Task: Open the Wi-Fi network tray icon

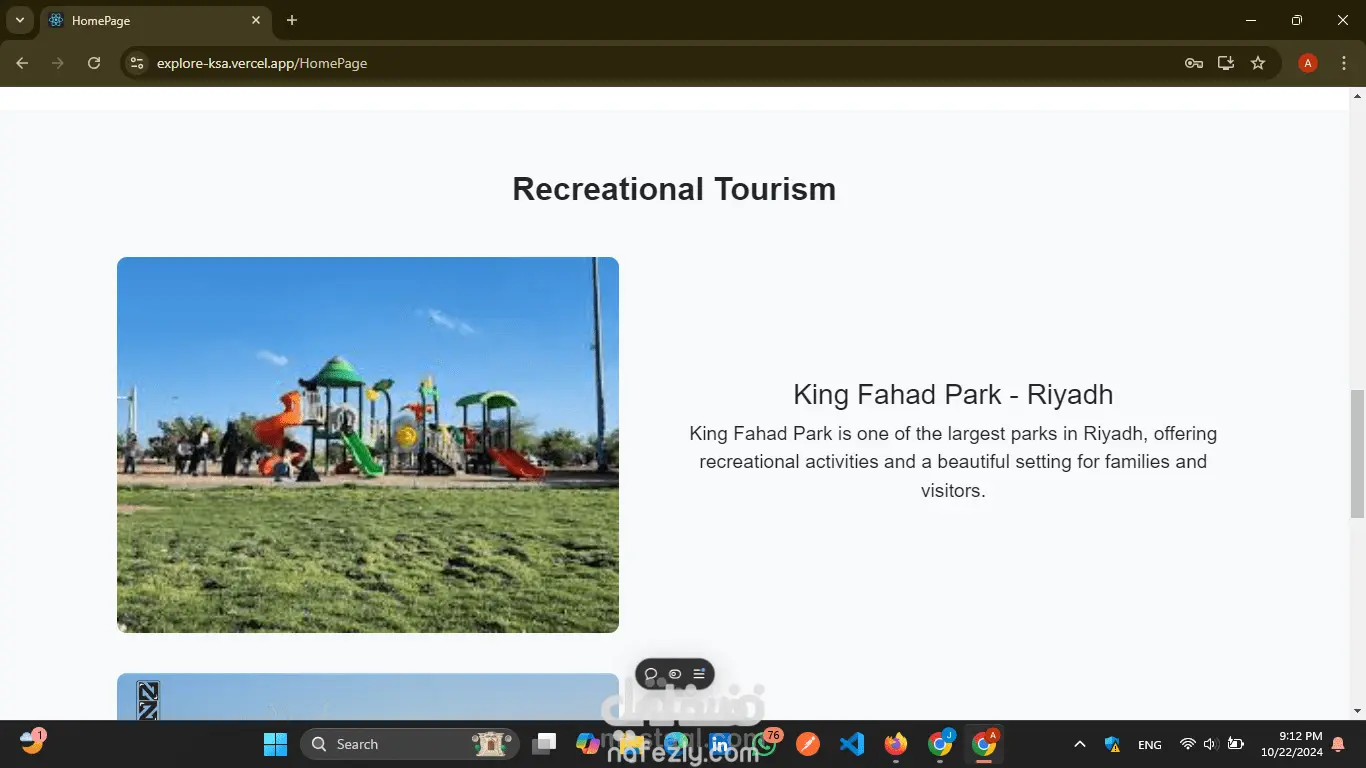Action: click(1188, 744)
